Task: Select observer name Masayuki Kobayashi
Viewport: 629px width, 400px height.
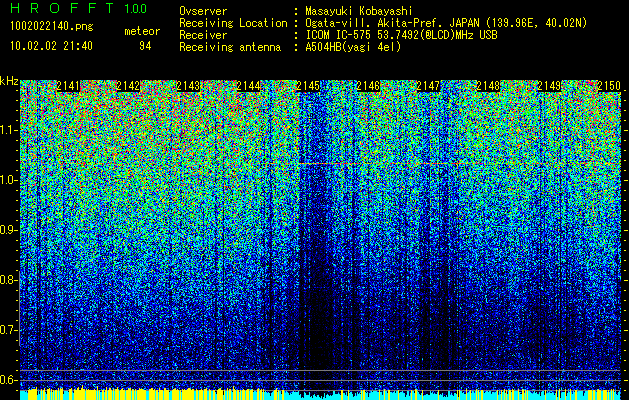Action: pyautogui.click(x=359, y=11)
